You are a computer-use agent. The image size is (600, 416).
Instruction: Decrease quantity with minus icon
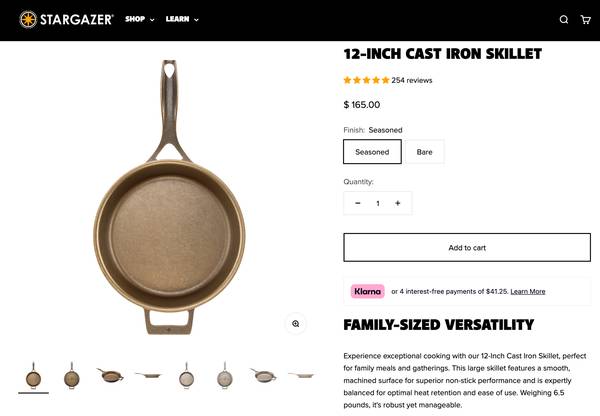click(358, 203)
